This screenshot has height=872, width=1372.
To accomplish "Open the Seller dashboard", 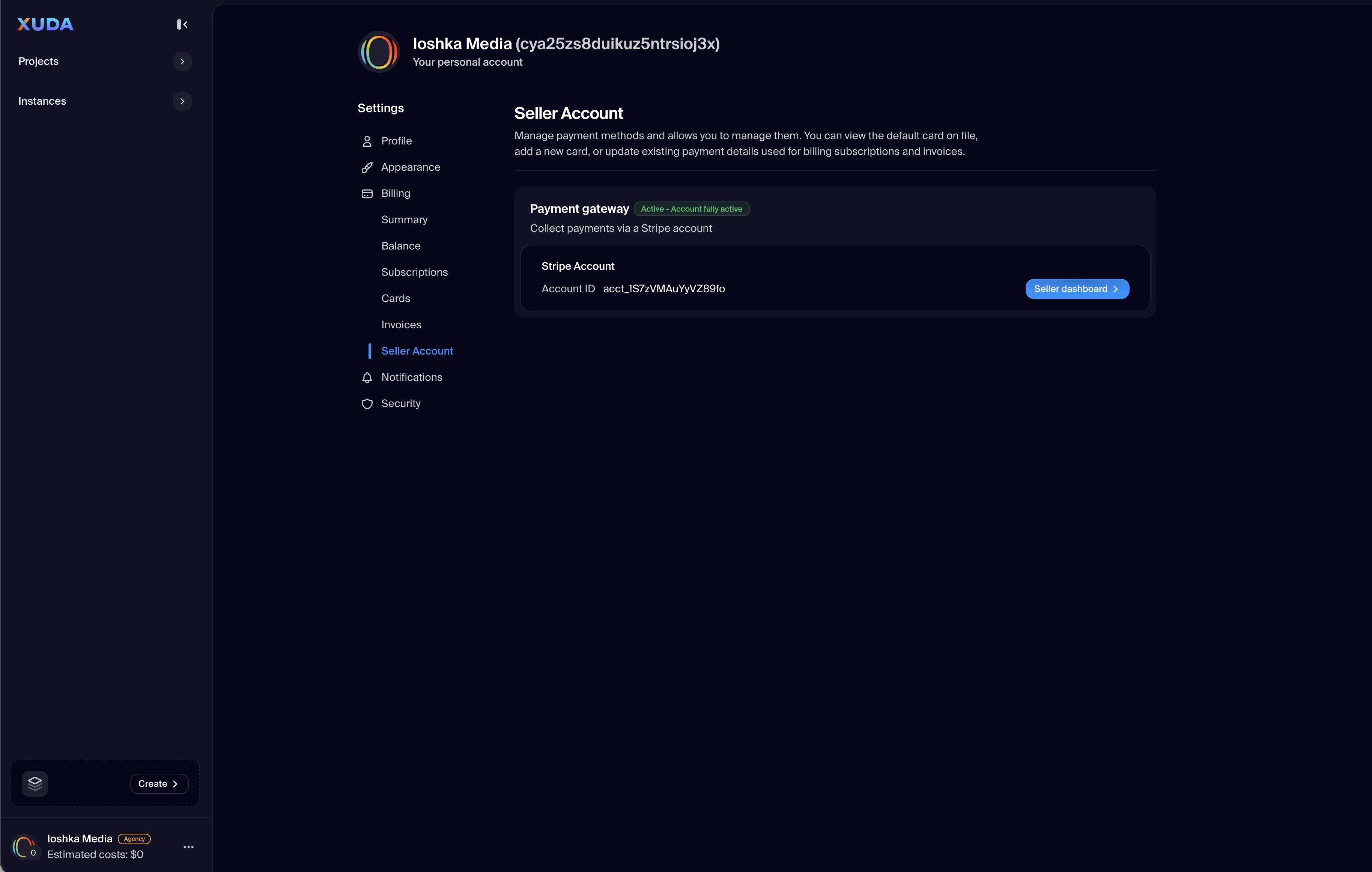I will point(1077,289).
